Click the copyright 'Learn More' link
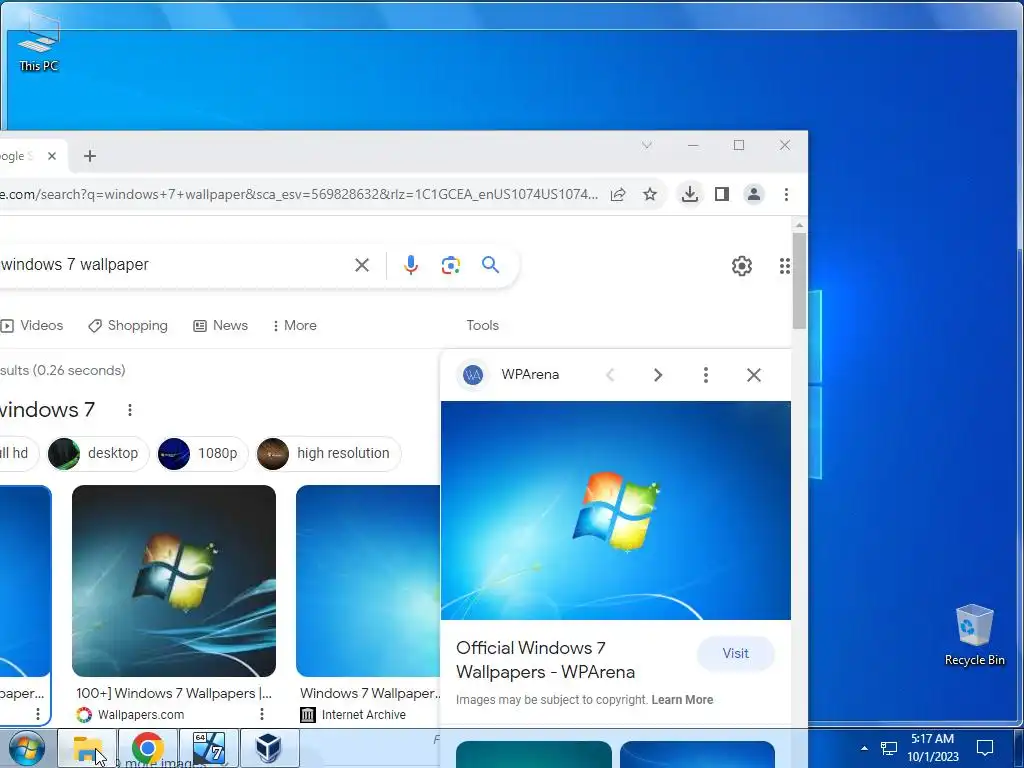The width and height of the screenshot is (1024, 768). click(x=682, y=699)
